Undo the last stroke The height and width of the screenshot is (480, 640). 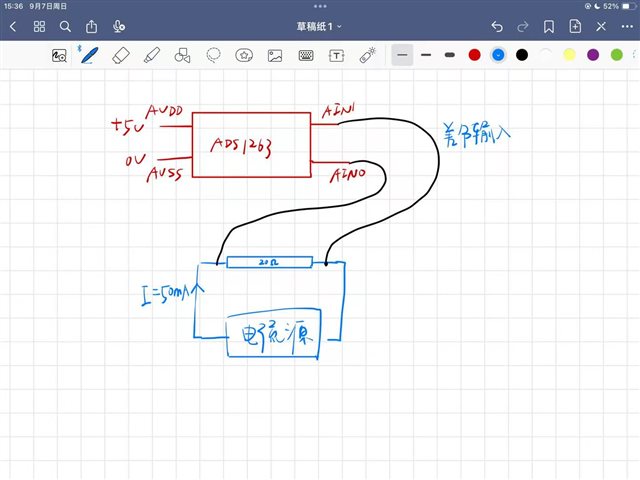pos(497,27)
